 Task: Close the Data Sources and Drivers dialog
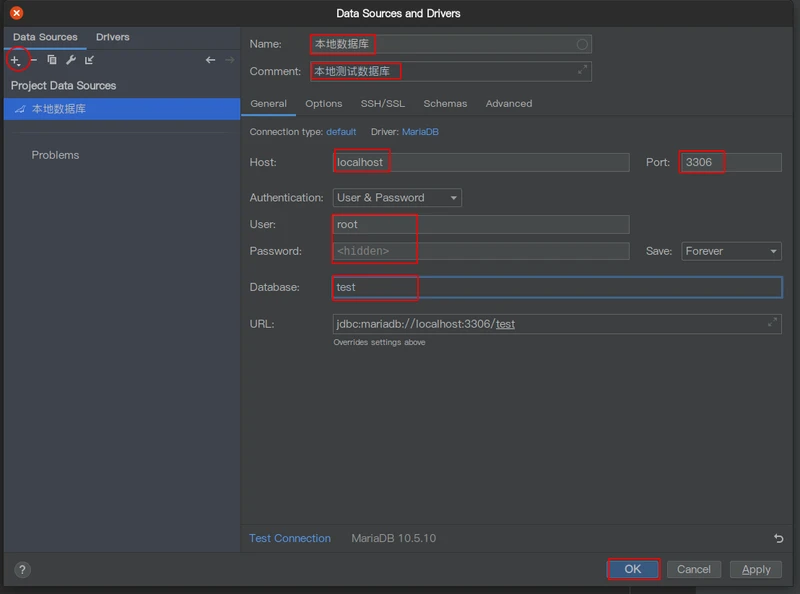pyautogui.click(x=16, y=13)
